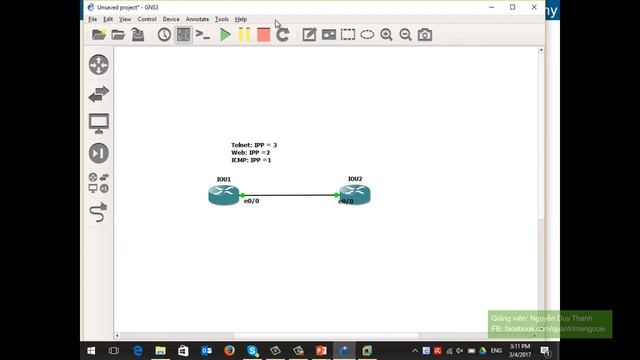Browse all devices in sidebar
The width and height of the screenshot is (640, 360).
99,183
